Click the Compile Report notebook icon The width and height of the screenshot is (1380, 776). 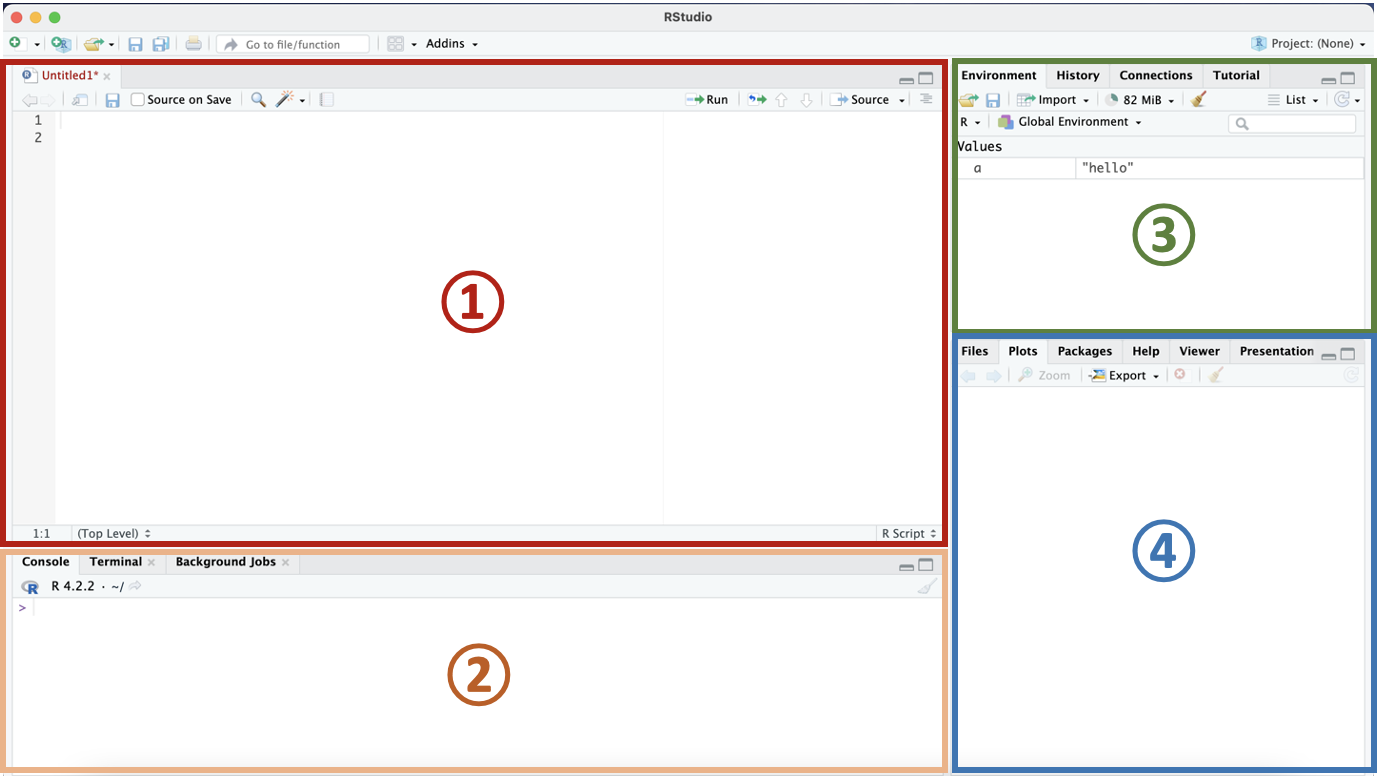point(327,100)
